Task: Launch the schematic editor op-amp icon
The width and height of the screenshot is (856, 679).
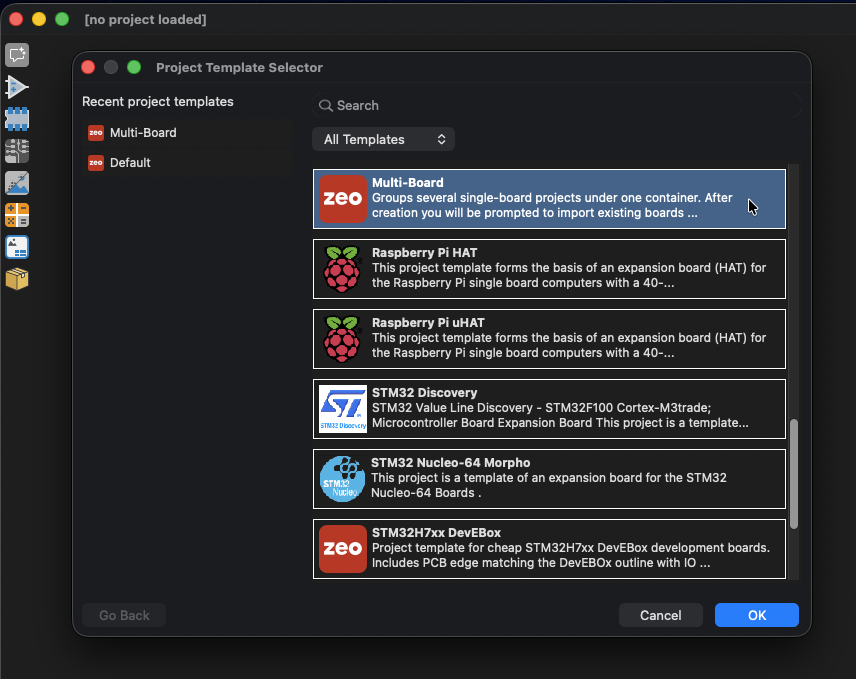Action: 17,87
